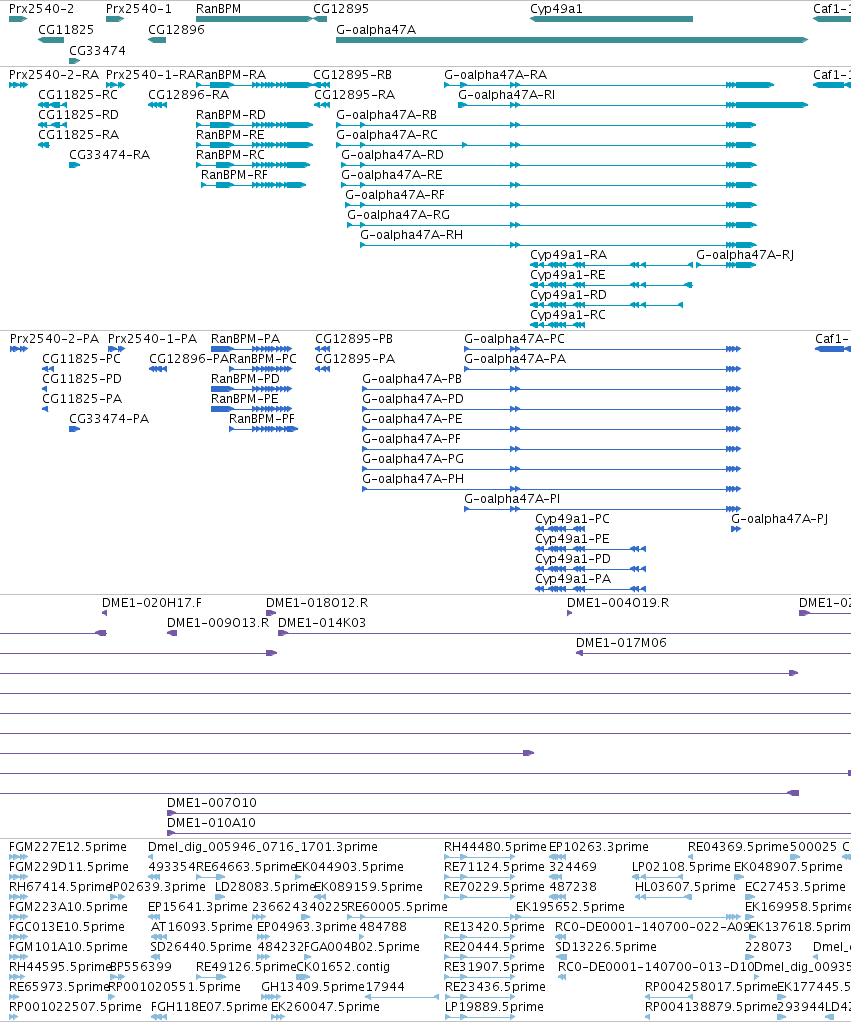Select the Prx2540-2 gene label
The height and width of the screenshot is (1022, 851).
(42, 9)
